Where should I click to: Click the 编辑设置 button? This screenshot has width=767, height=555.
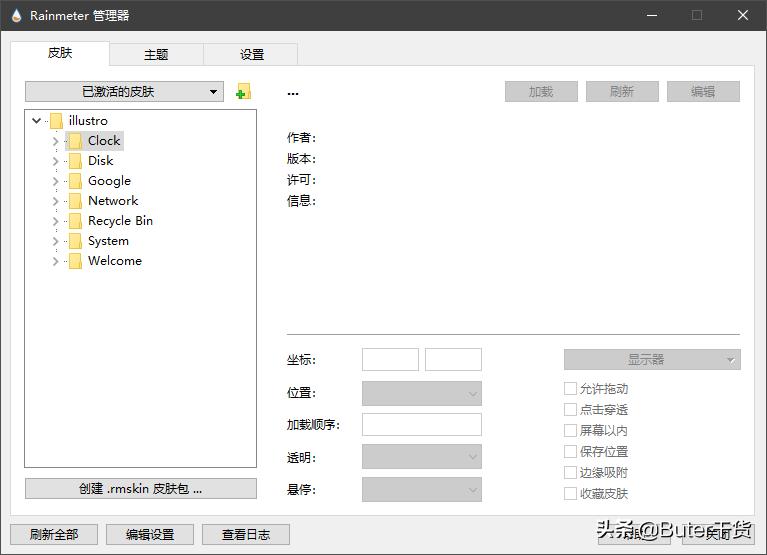pos(150,534)
